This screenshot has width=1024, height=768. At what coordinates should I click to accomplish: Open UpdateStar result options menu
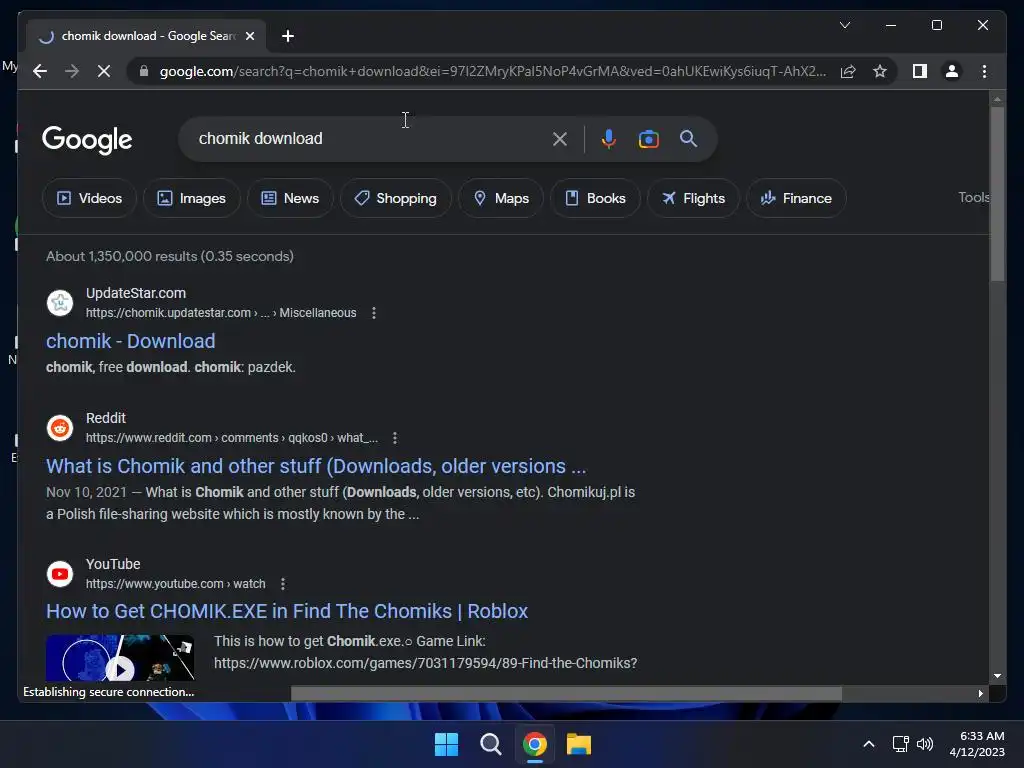(x=374, y=313)
